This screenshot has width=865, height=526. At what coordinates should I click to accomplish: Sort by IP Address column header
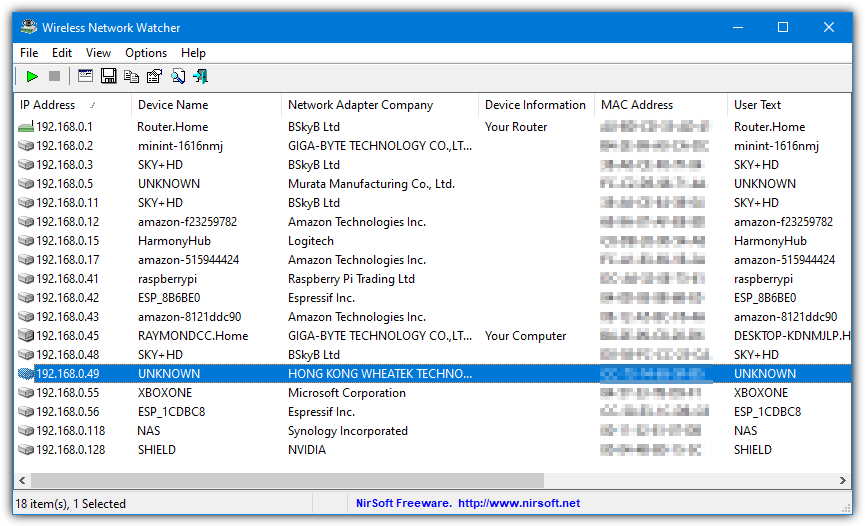click(x=72, y=105)
